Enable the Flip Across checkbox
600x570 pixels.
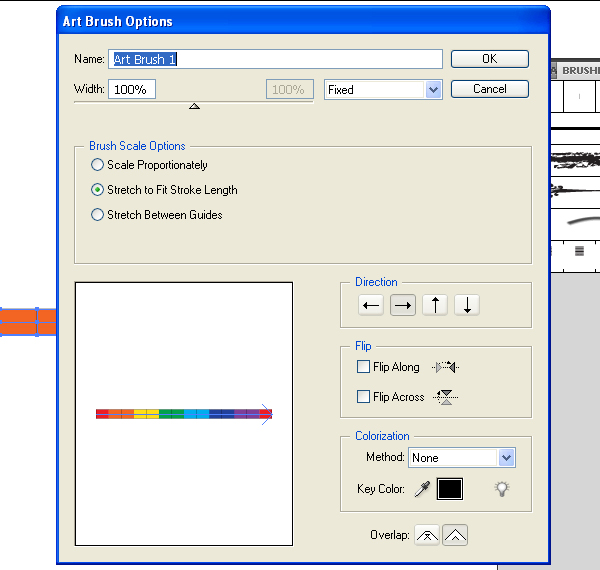click(364, 397)
